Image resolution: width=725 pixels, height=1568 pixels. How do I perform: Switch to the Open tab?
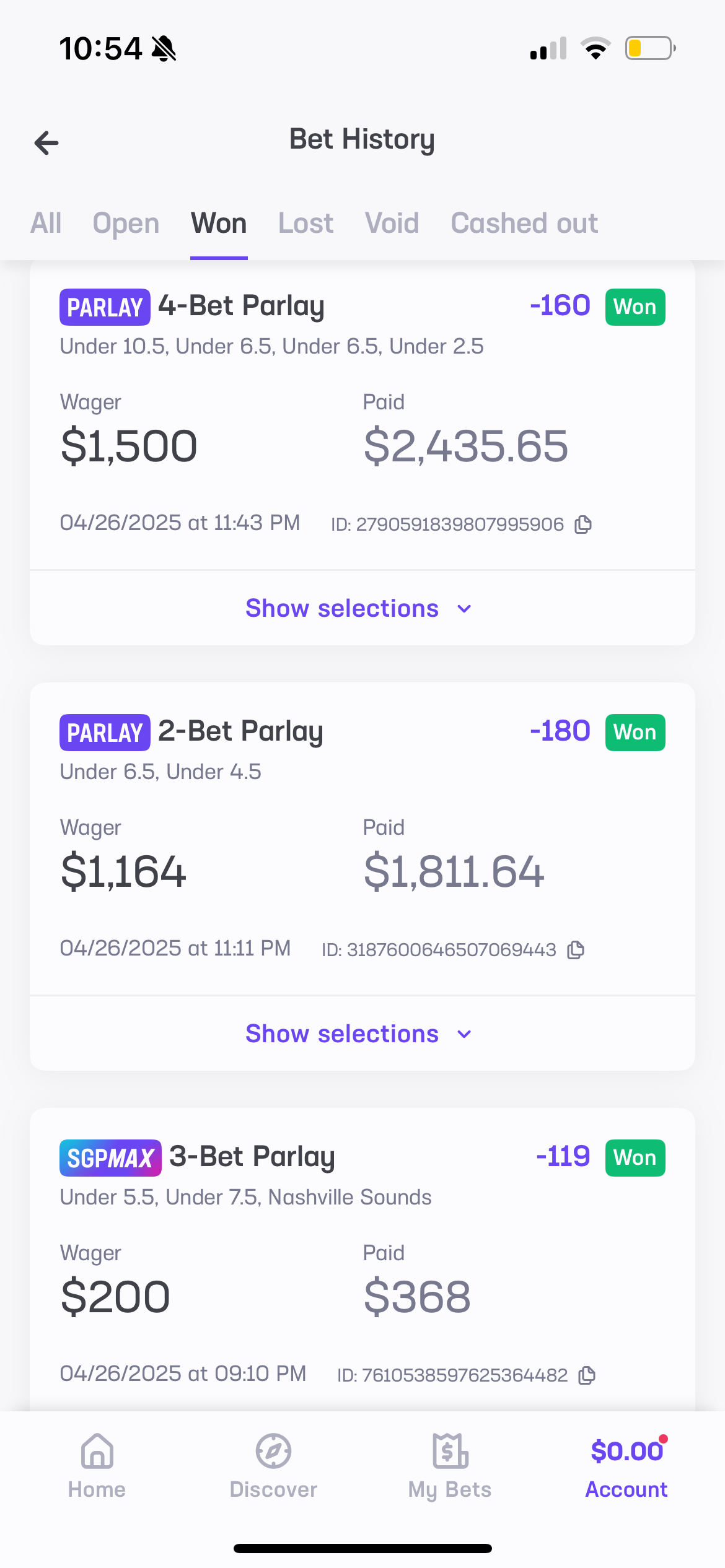point(126,223)
